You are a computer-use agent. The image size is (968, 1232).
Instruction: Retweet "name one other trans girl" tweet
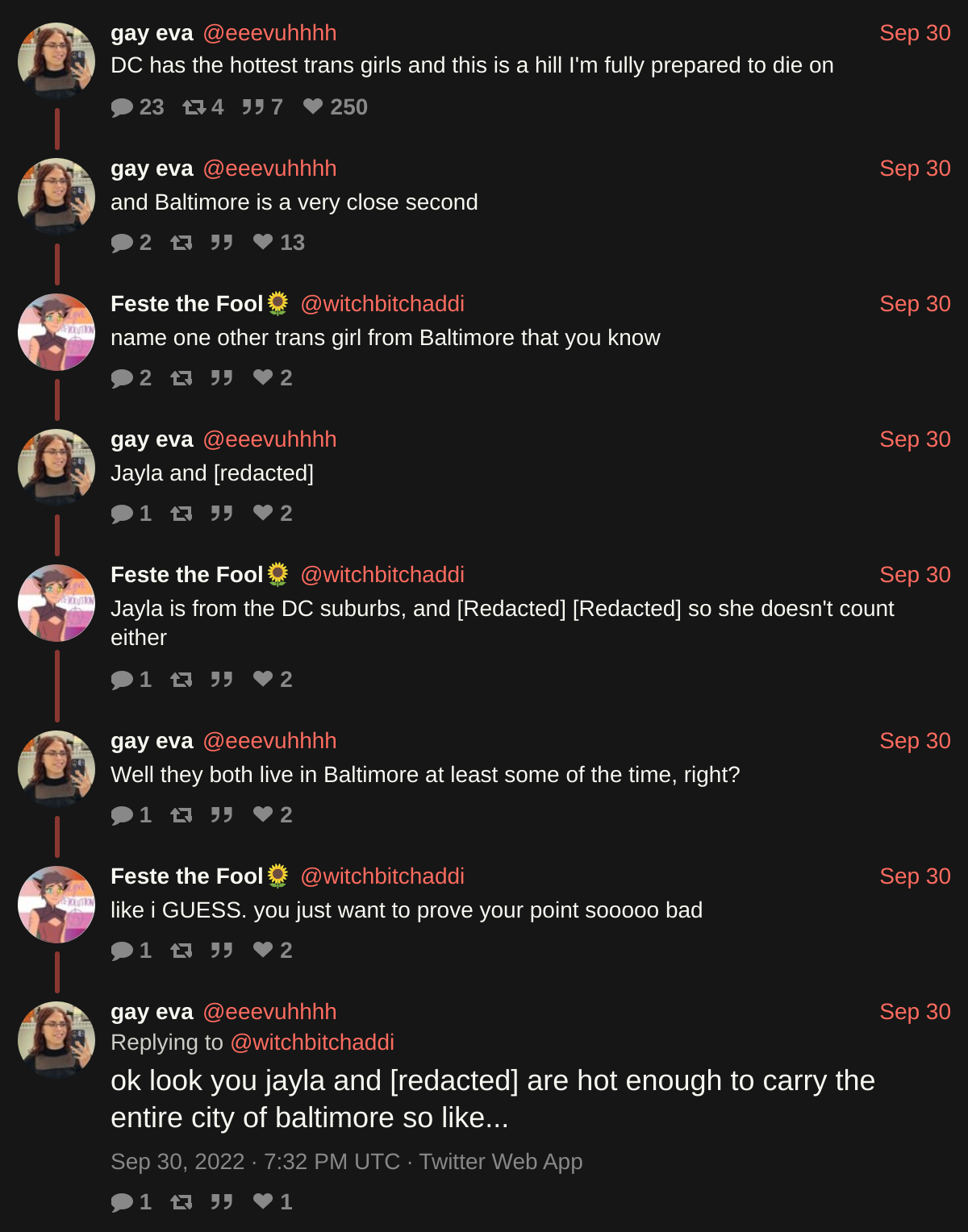coord(181,377)
